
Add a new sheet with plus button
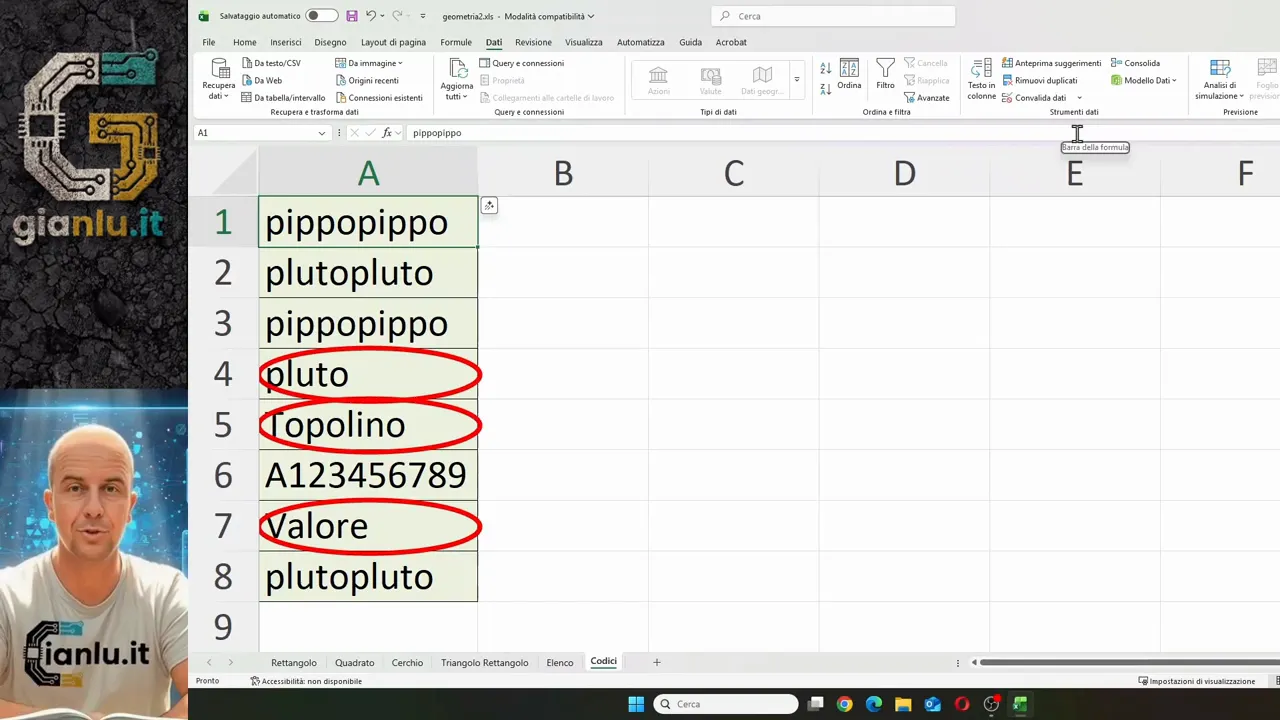click(x=657, y=663)
